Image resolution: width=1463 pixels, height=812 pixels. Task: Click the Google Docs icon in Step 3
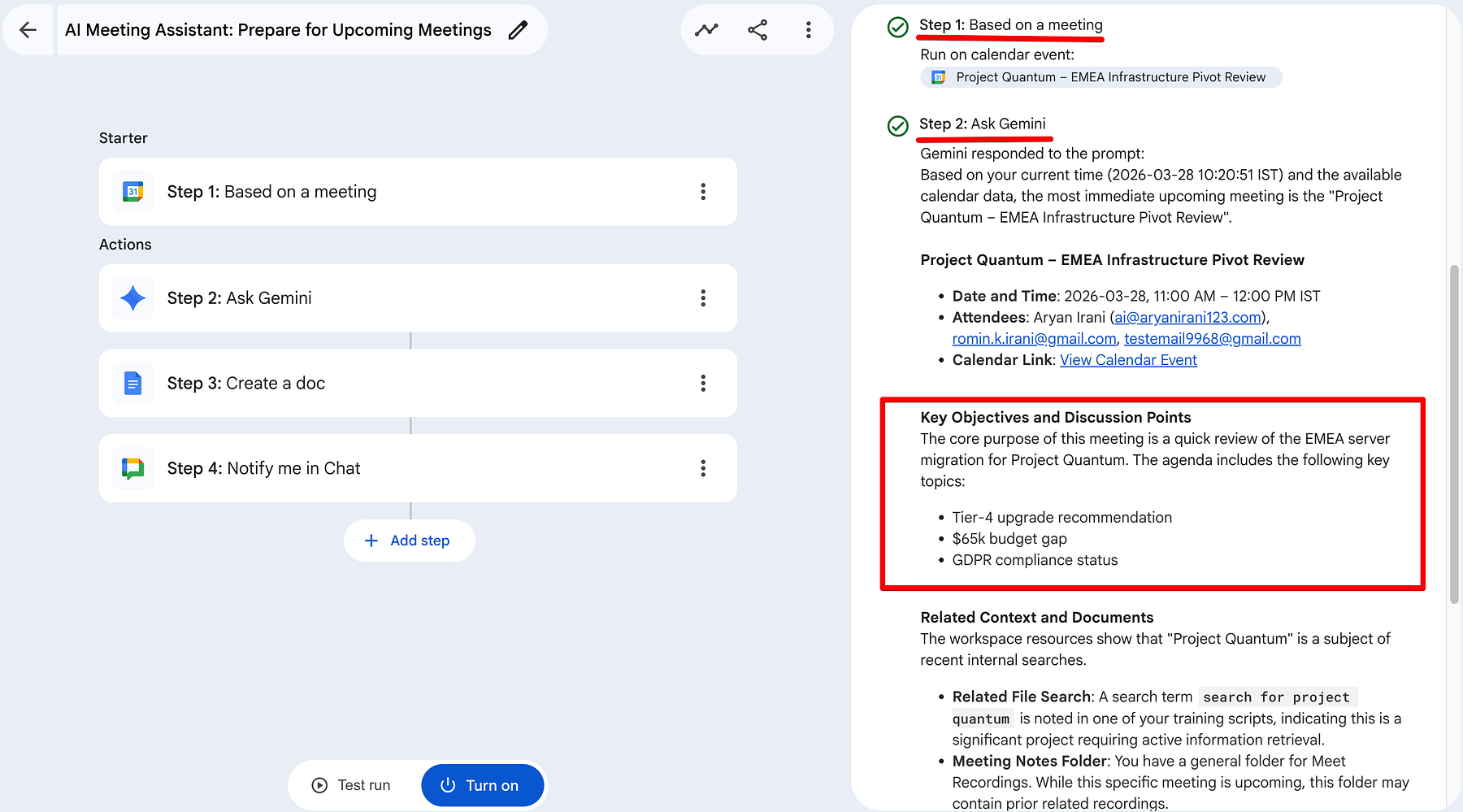pyautogui.click(x=132, y=383)
